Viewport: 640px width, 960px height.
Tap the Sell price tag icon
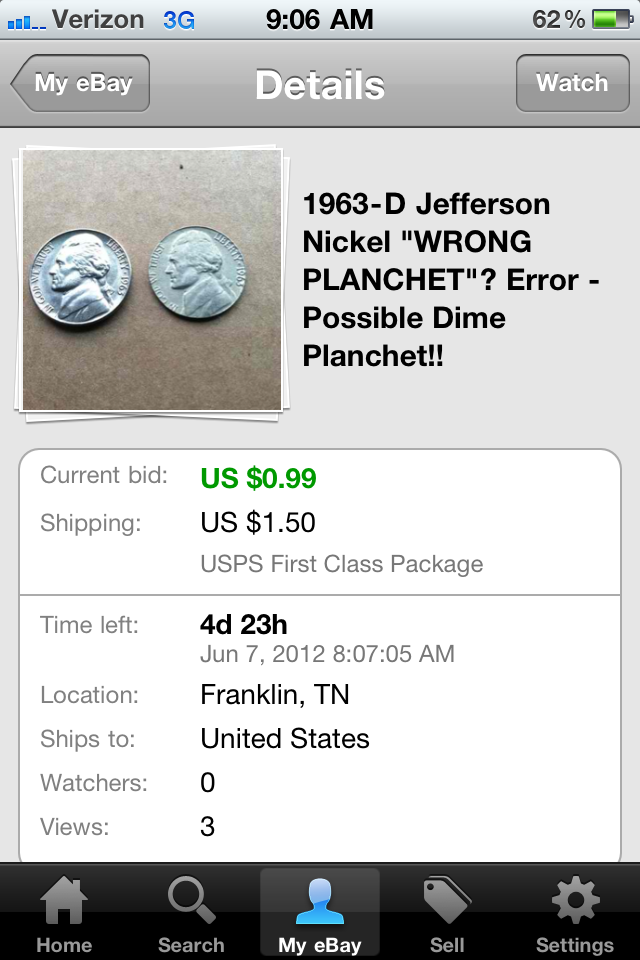447,902
